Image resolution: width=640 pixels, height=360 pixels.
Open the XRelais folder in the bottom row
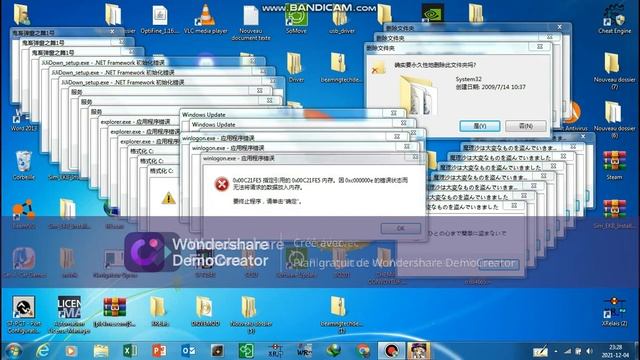coord(160,311)
